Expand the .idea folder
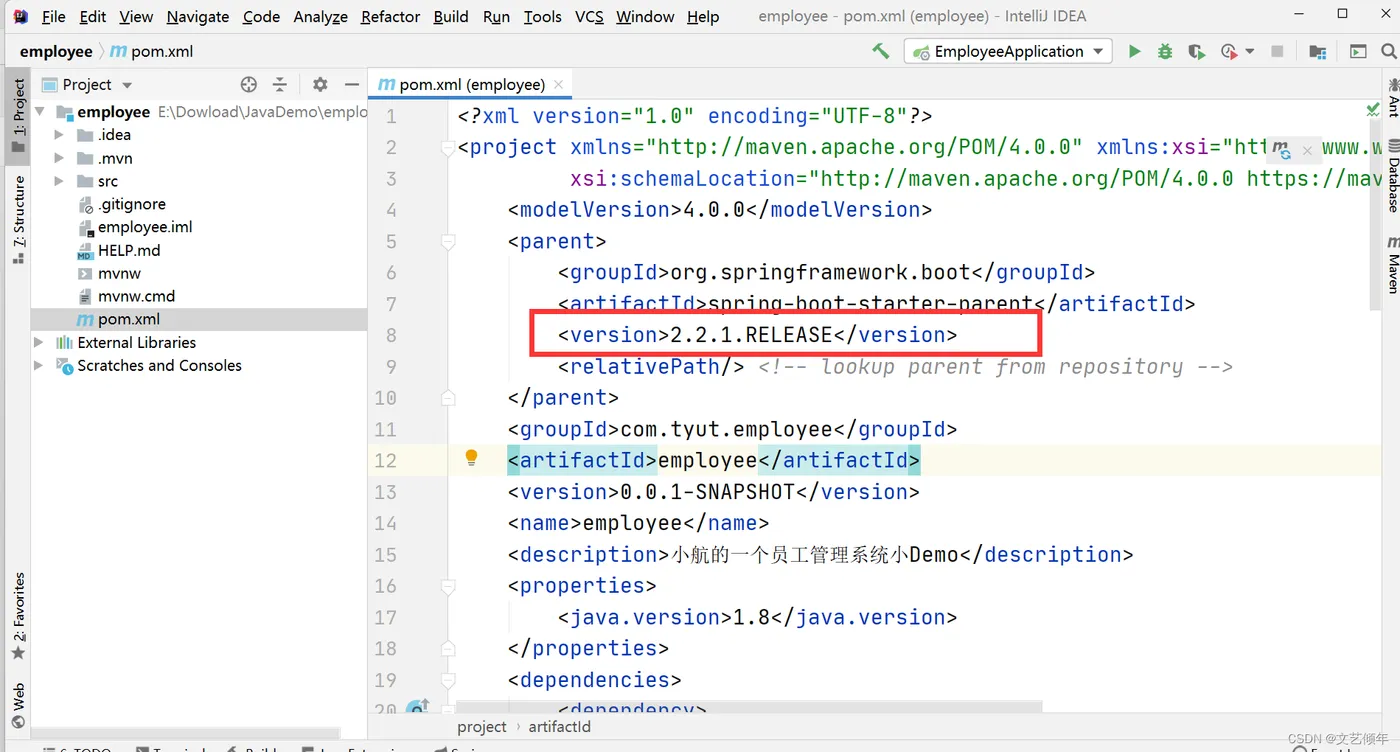1400x752 pixels. point(59,135)
